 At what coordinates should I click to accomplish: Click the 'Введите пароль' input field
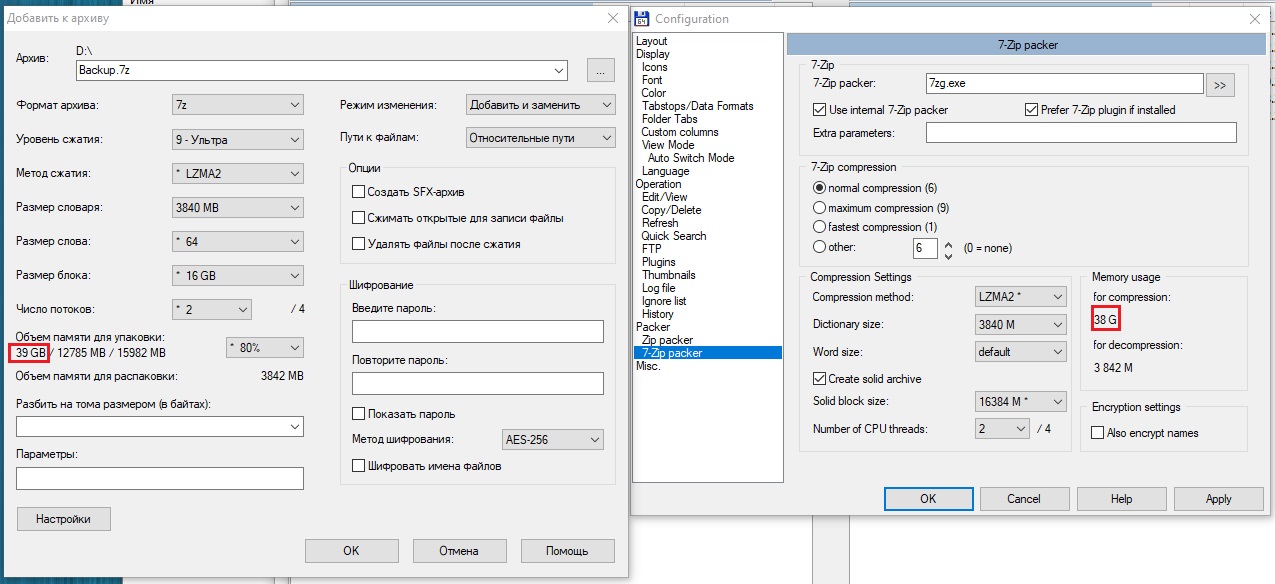point(478,331)
